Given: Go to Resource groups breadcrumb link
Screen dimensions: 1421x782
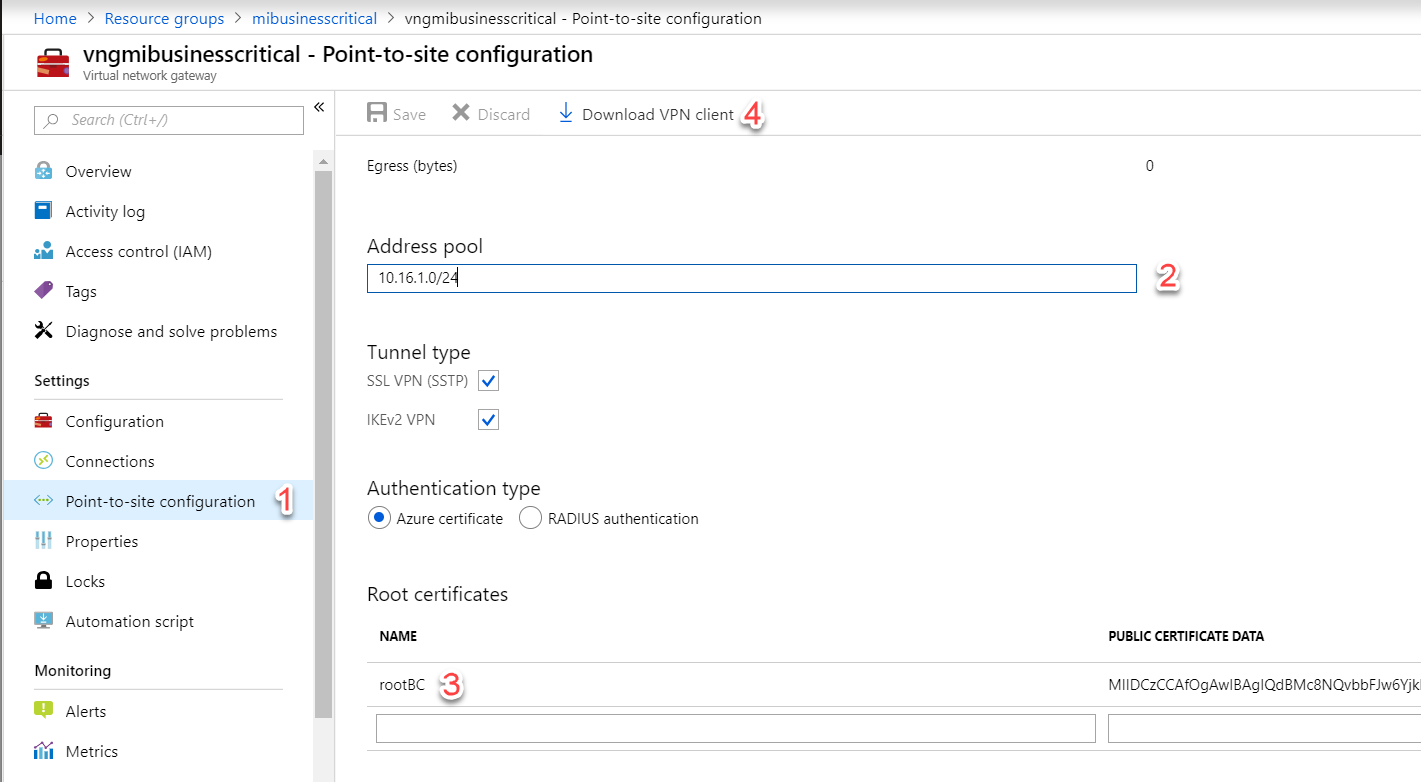Looking at the screenshot, I should coord(164,18).
